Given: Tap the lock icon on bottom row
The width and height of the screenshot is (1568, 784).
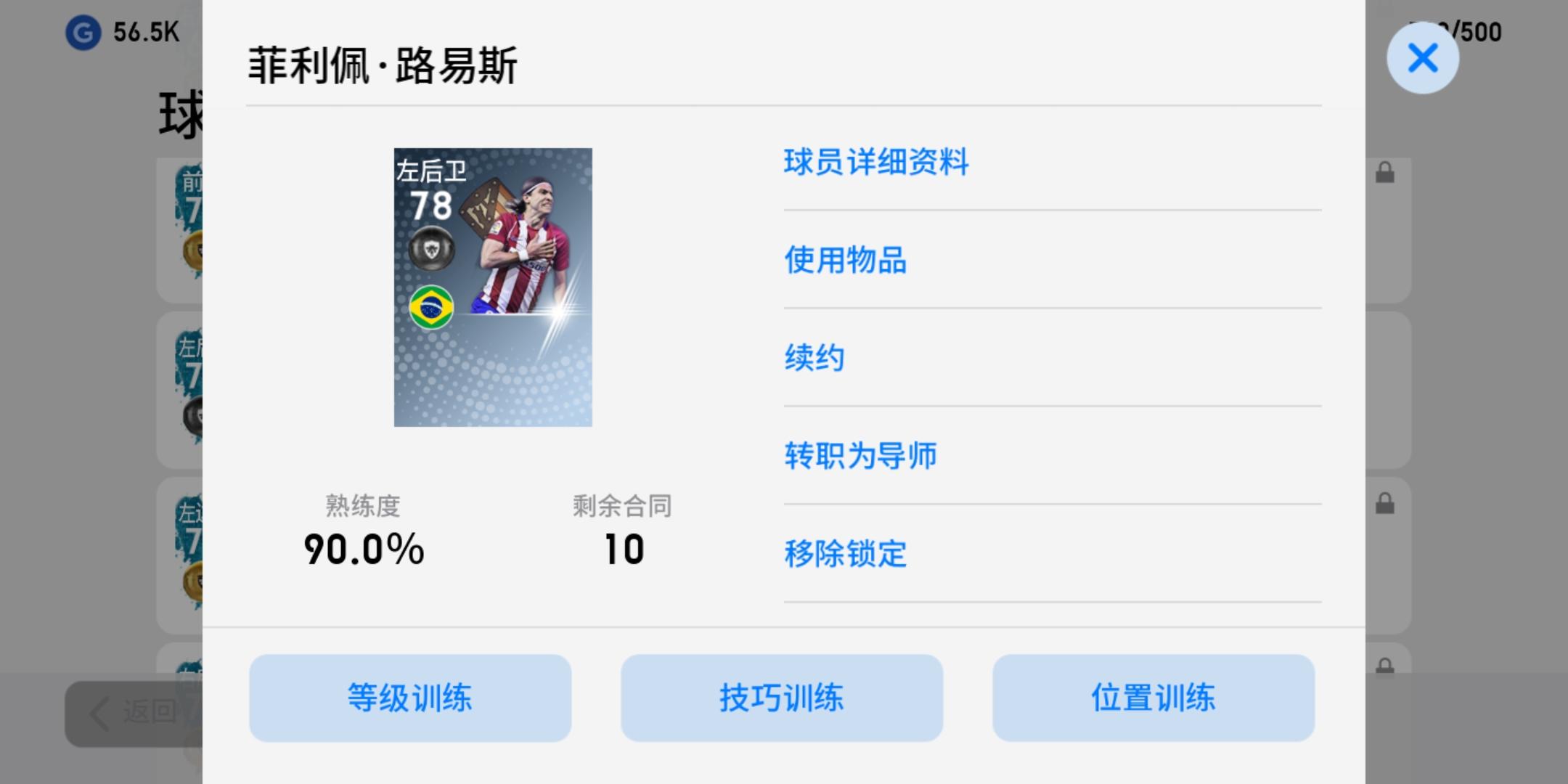Looking at the screenshot, I should click(1385, 665).
